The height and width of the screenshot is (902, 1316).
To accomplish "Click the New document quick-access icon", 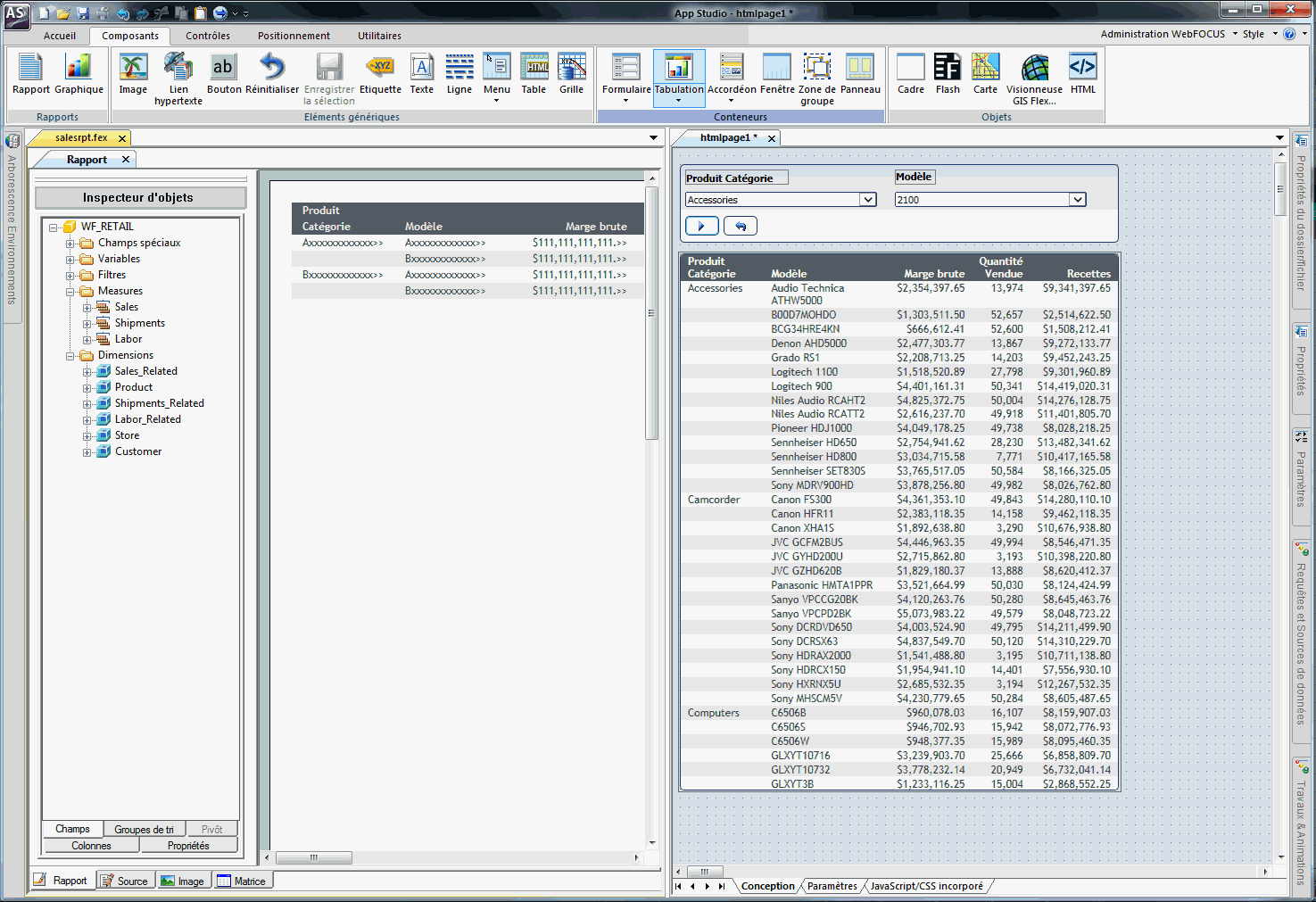I will coord(45,13).
